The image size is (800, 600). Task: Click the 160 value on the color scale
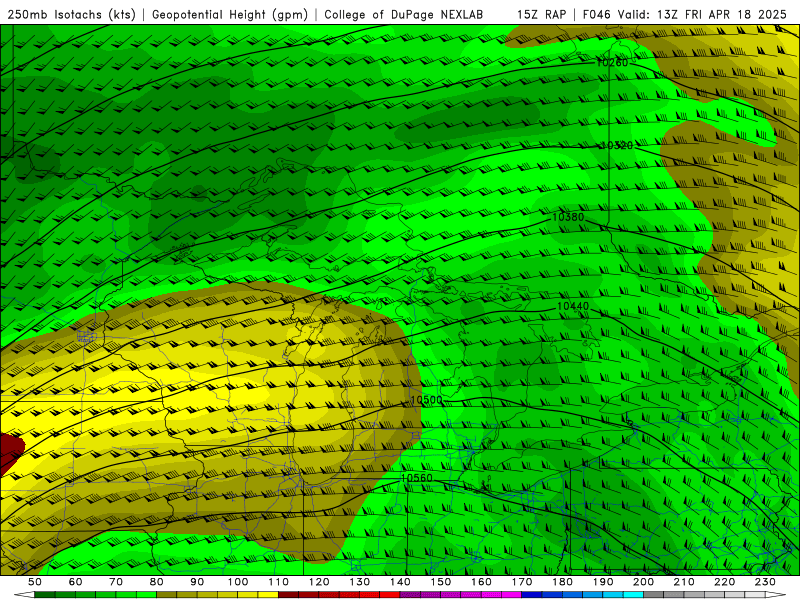(x=481, y=582)
